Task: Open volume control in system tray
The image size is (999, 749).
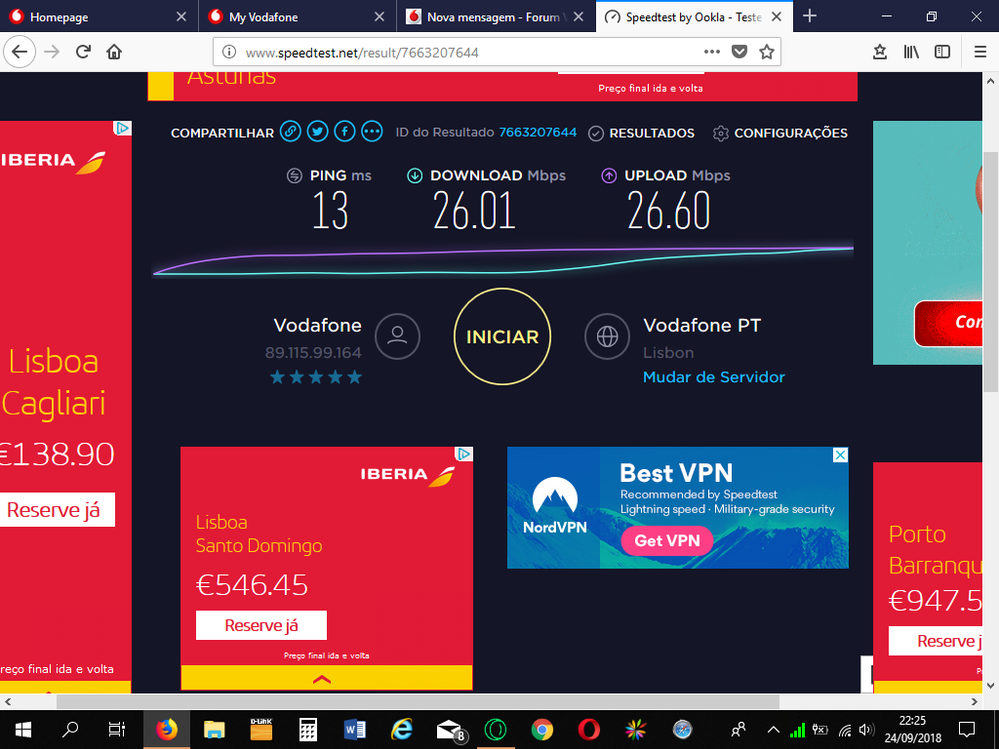Action: (866, 730)
